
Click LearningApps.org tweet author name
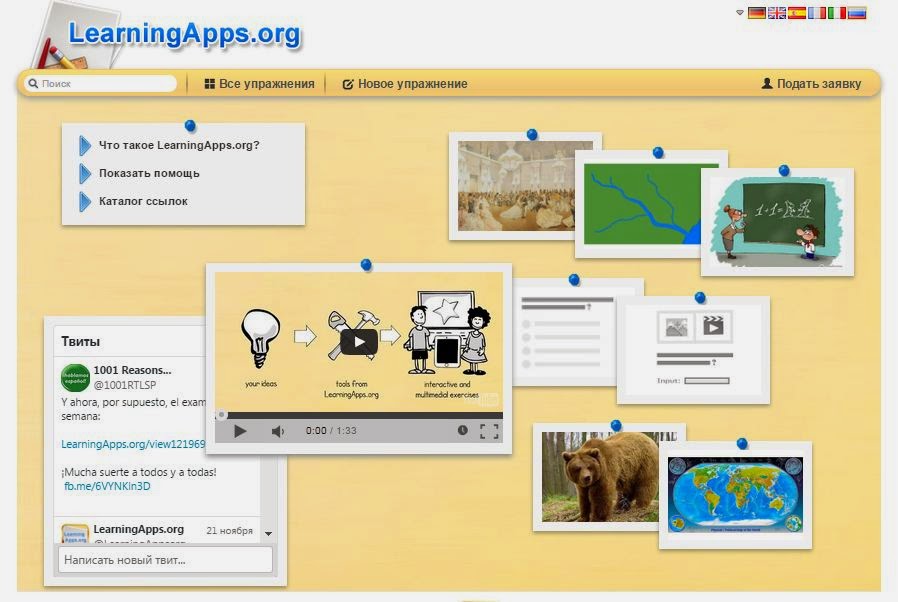click(139, 529)
